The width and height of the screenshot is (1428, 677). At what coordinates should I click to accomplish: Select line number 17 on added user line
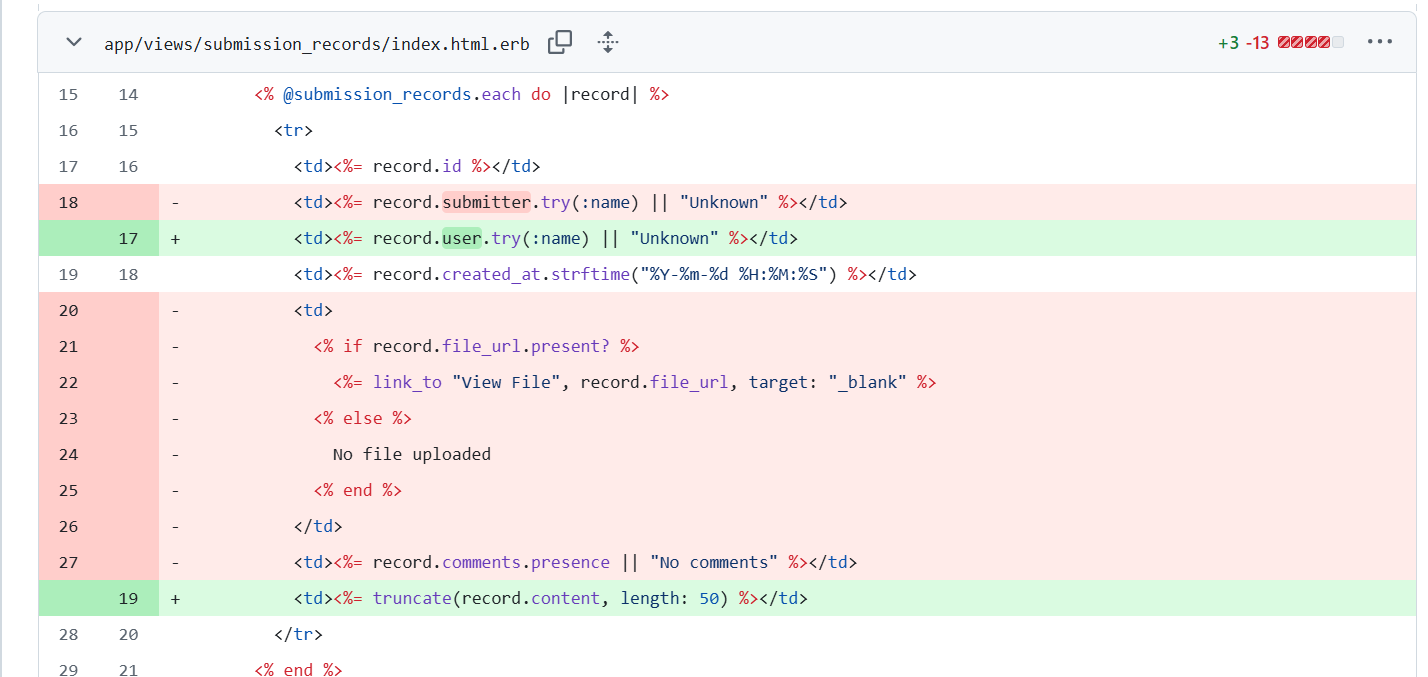point(128,239)
